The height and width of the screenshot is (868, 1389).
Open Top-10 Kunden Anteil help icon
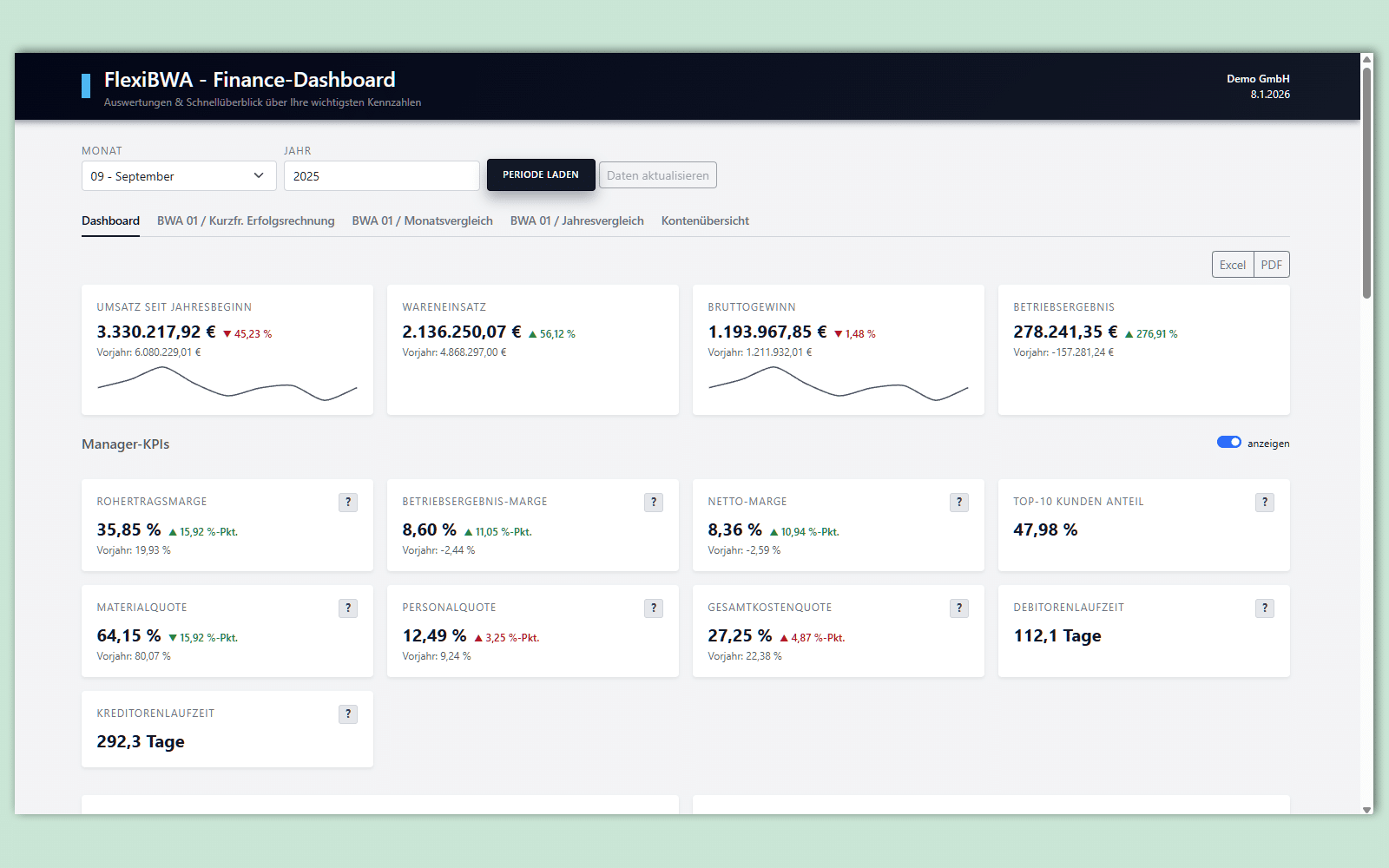click(1265, 503)
